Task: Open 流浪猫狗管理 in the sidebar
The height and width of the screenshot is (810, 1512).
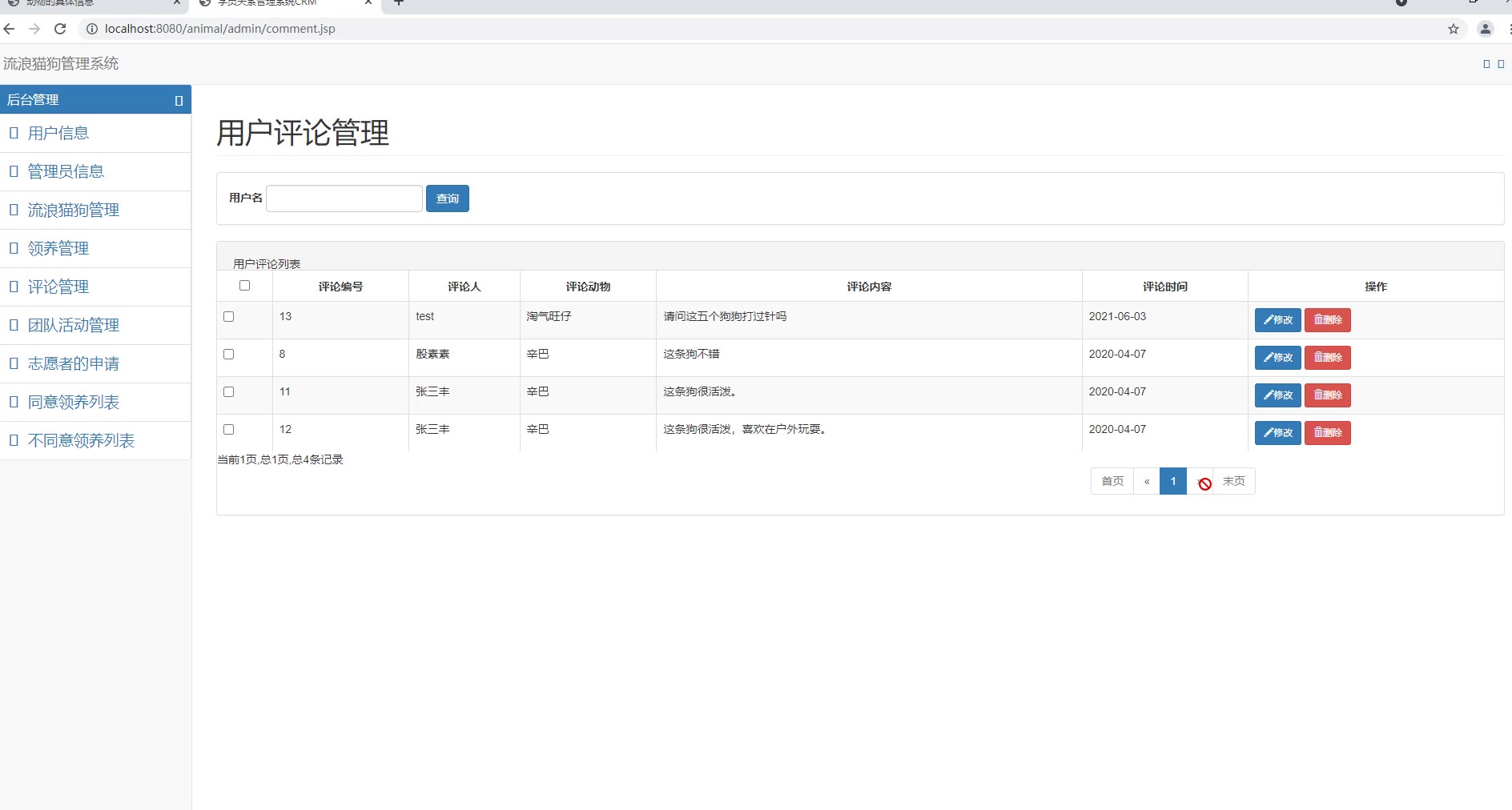Action: tap(73, 210)
